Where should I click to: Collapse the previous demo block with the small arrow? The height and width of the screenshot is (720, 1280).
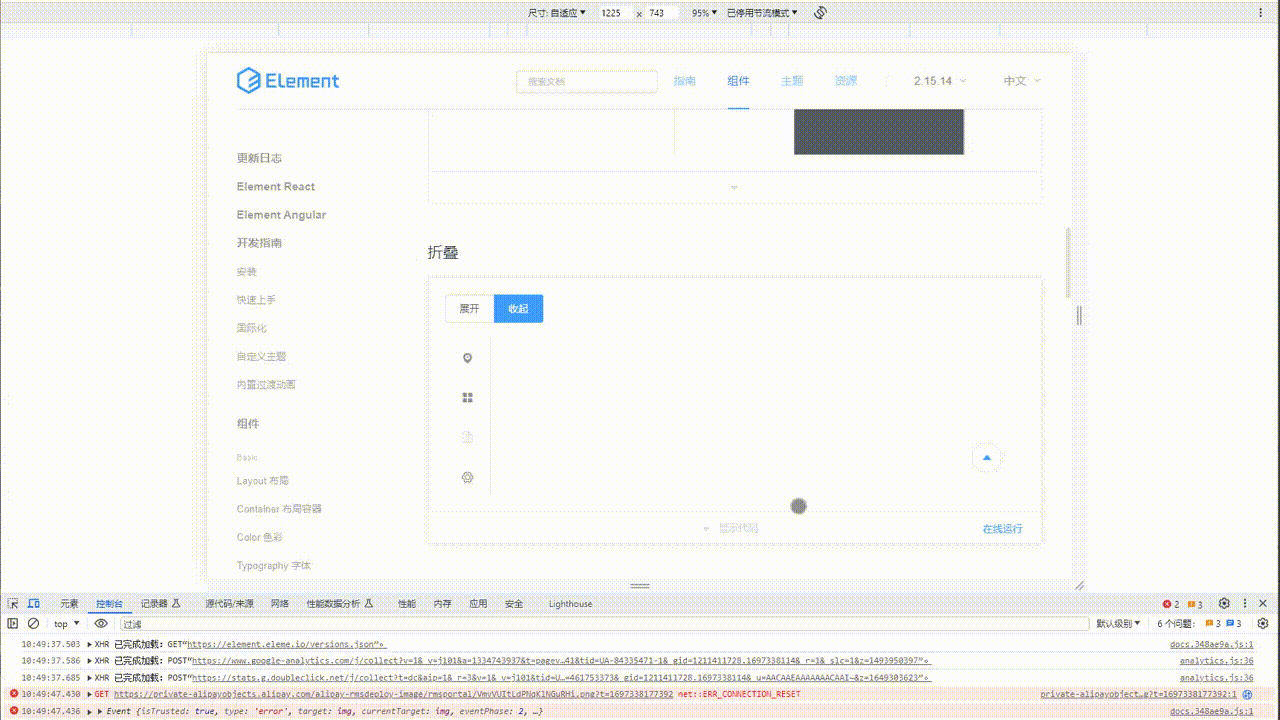click(734, 188)
